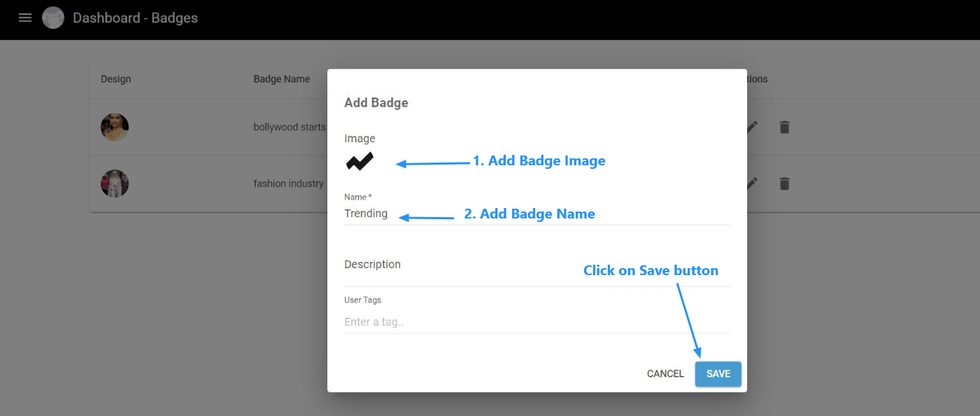The image size is (980, 416).
Task: Save the new badge
Action: click(718, 374)
